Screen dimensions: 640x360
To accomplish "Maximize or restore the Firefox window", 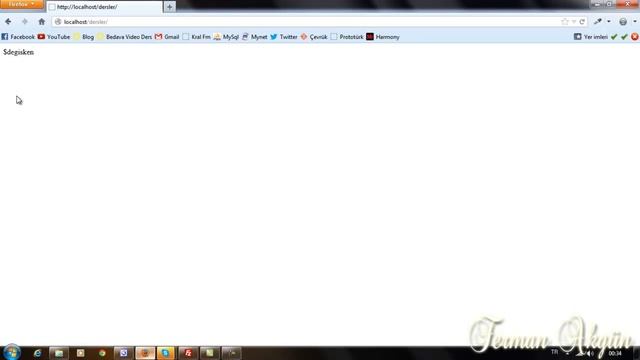I will click(609, 4).
